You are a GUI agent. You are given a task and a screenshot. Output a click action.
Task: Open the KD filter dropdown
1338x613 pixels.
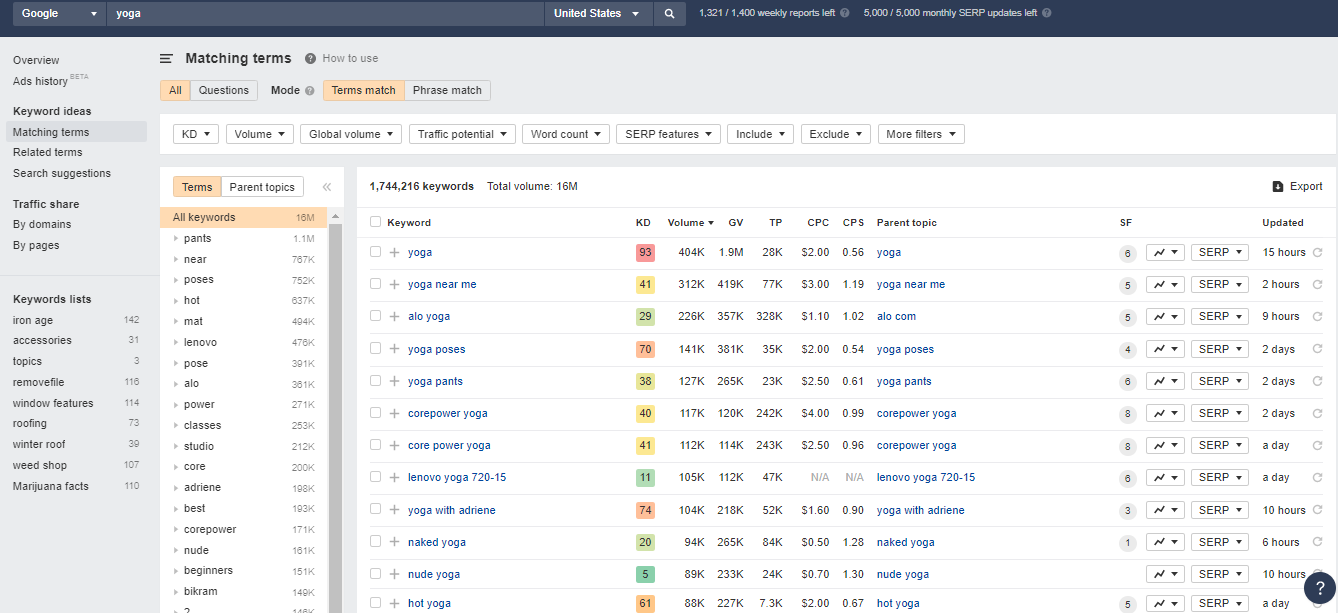(195, 133)
